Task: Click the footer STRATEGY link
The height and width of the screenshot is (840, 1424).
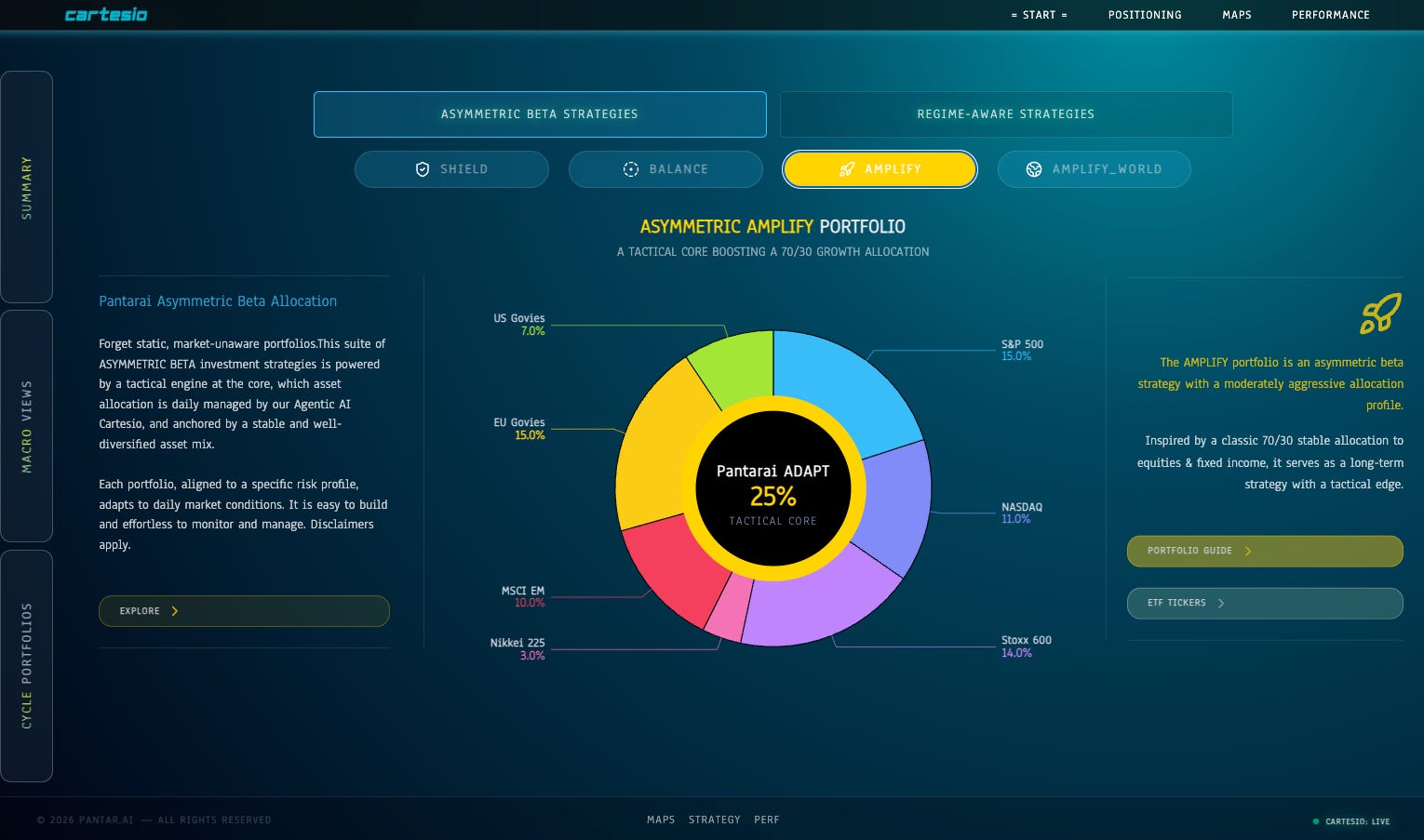Action: [715, 820]
